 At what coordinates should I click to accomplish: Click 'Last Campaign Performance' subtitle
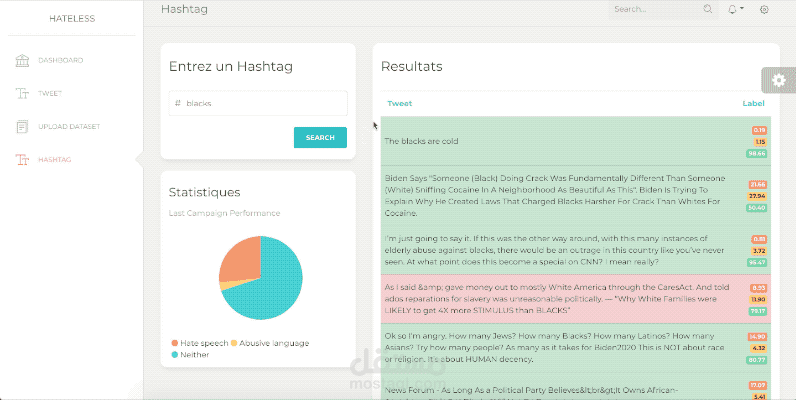pyautogui.click(x=224, y=213)
